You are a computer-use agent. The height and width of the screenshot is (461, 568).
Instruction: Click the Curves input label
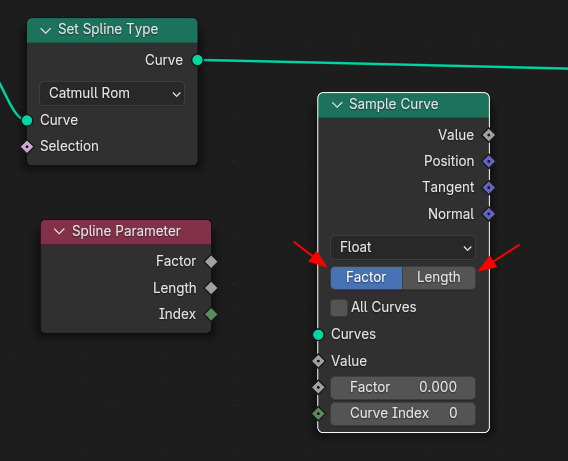tap(353, 334)
